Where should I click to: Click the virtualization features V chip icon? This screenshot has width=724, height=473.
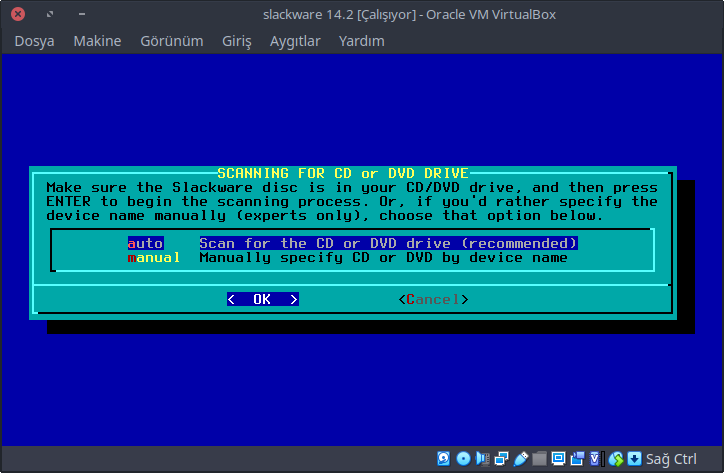pos(596,459)
